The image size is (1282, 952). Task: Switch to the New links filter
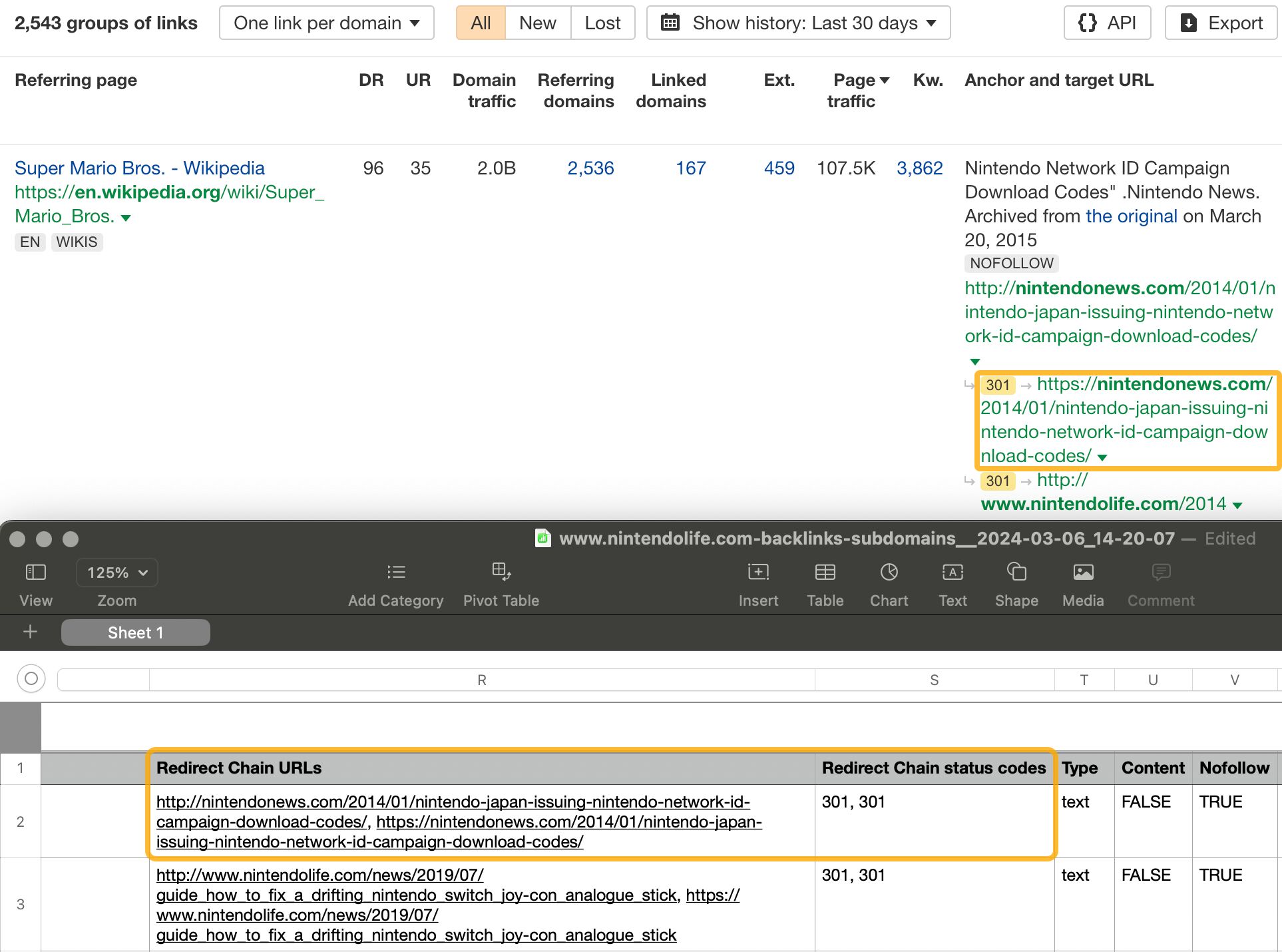537,22
